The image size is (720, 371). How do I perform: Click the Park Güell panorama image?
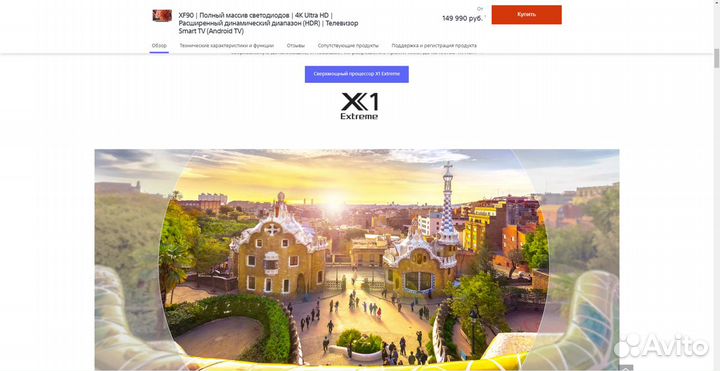[357, 259]
